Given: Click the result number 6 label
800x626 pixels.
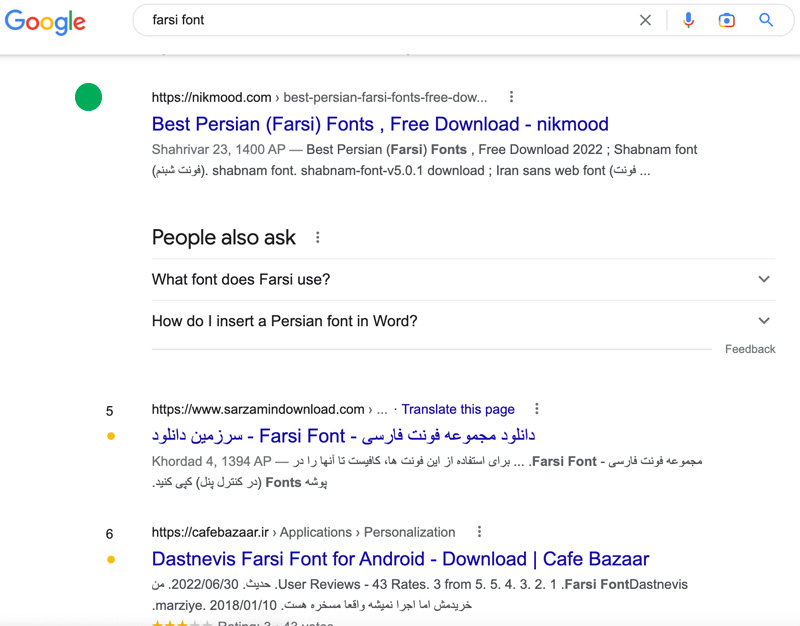Looking at the screenshot, I should (x=109, y=534).
